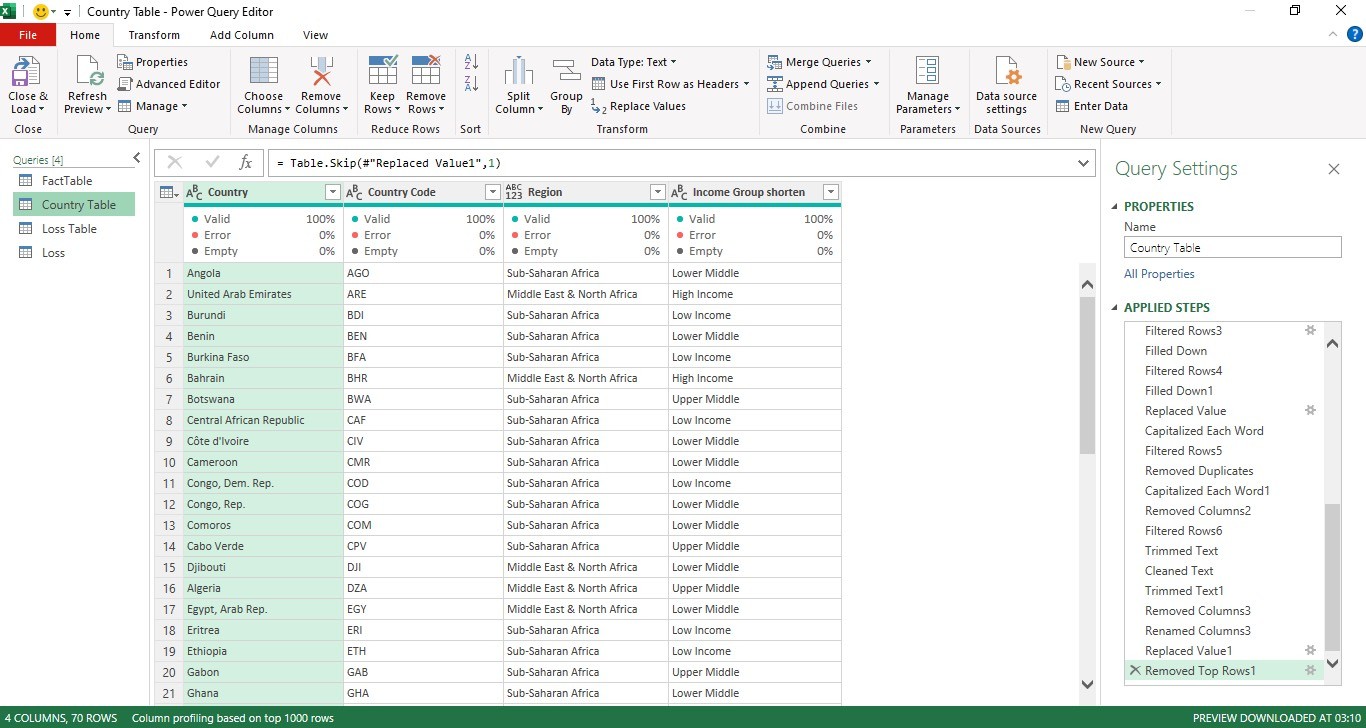Open gear settings for Filtered Rows3 step
Viewport: 1366px width, 728px height.
pyautogui.click(x=1310, y=330)
